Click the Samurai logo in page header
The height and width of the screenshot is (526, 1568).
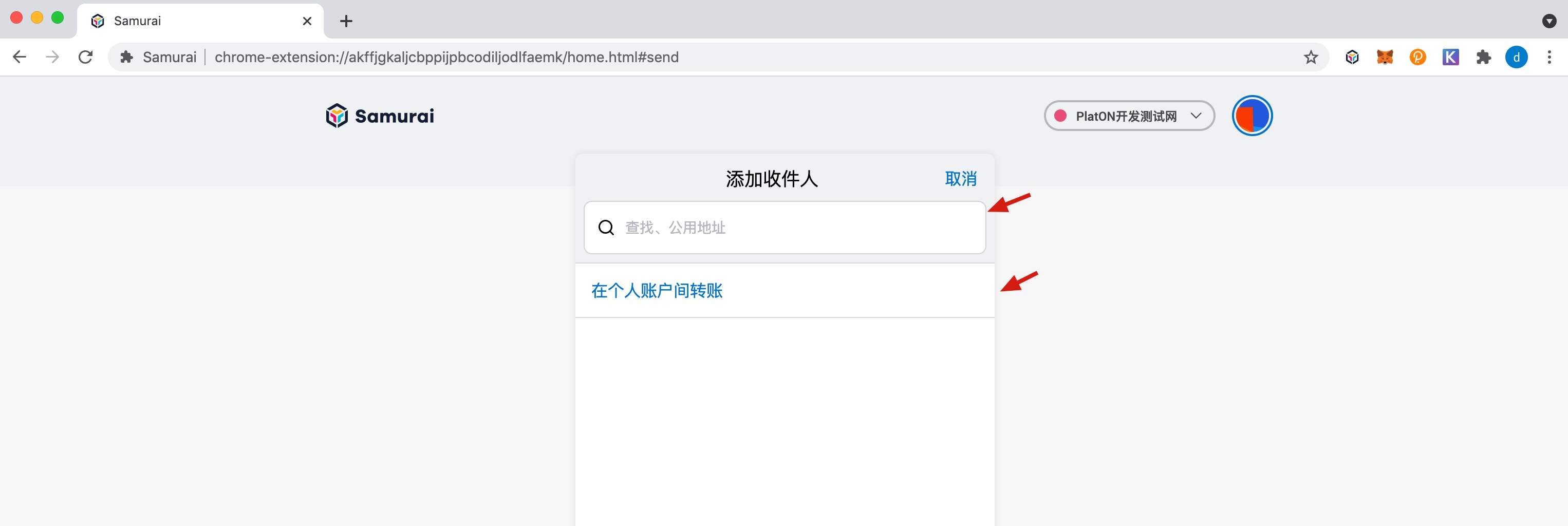[380, 116]
